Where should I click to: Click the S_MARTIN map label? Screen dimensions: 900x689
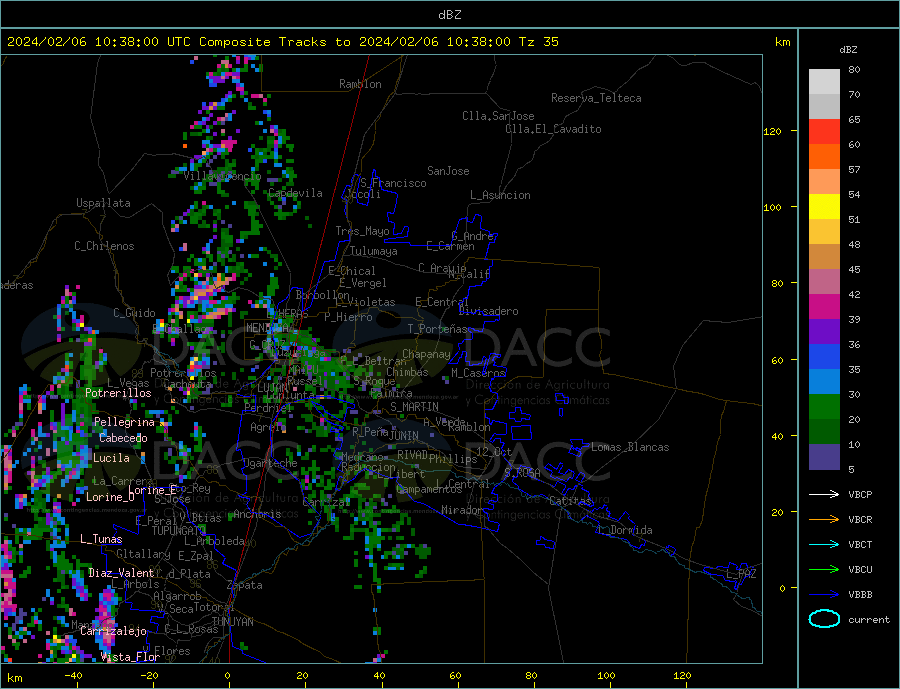click(x=414, y=407)
